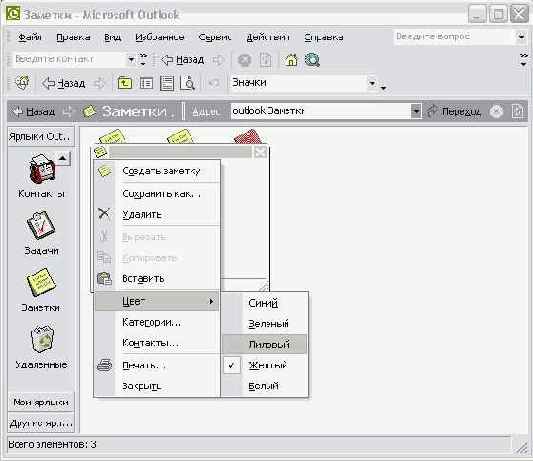
Task: Expand the Цвет submenu arrow
Action: (x=211, y=301)
